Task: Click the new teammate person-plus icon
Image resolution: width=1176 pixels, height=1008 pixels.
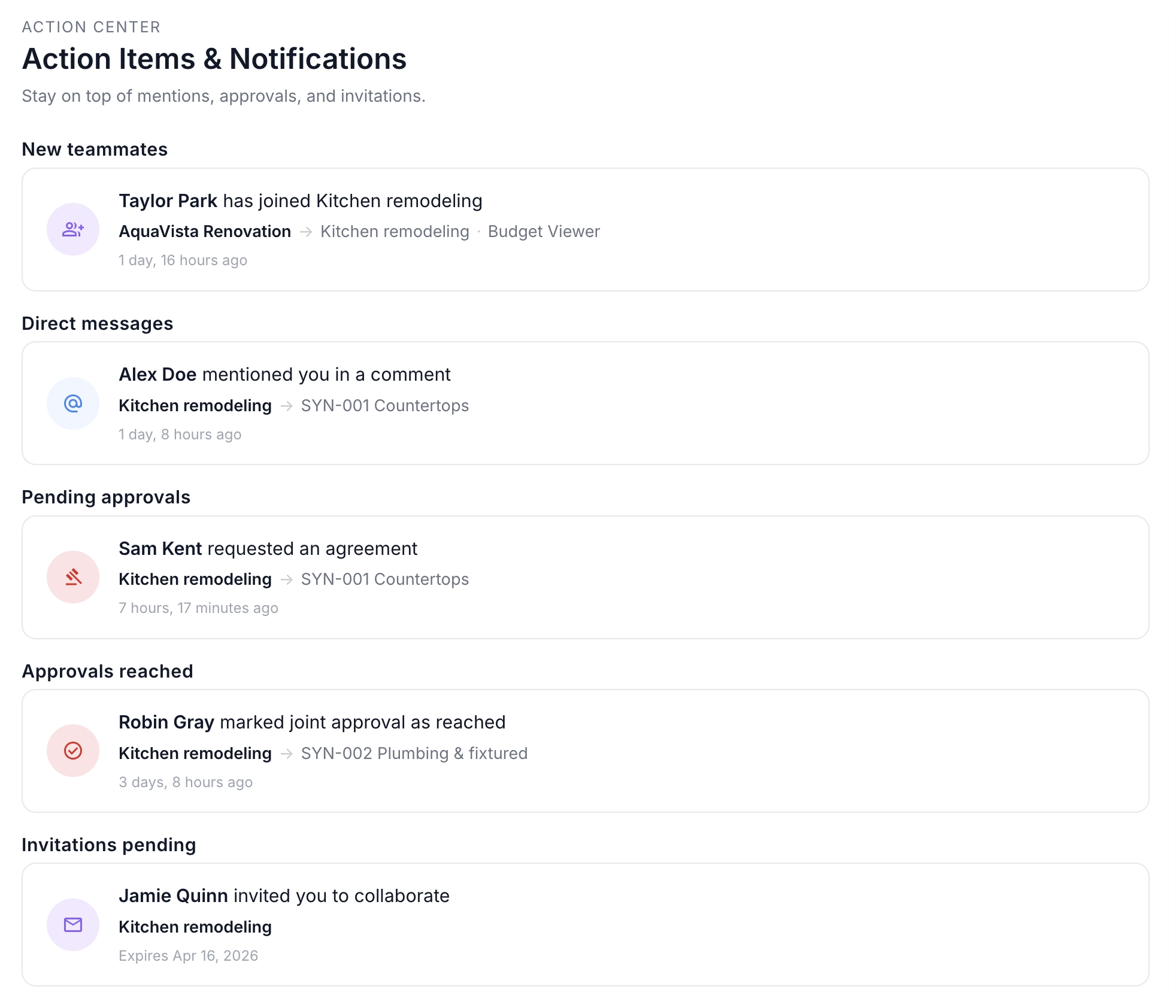Action: (73, 229)
